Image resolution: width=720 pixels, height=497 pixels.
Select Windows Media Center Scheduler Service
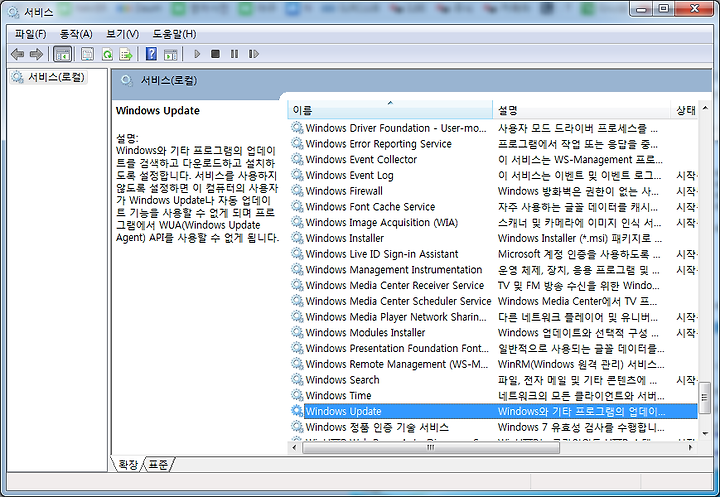[494, 301]
